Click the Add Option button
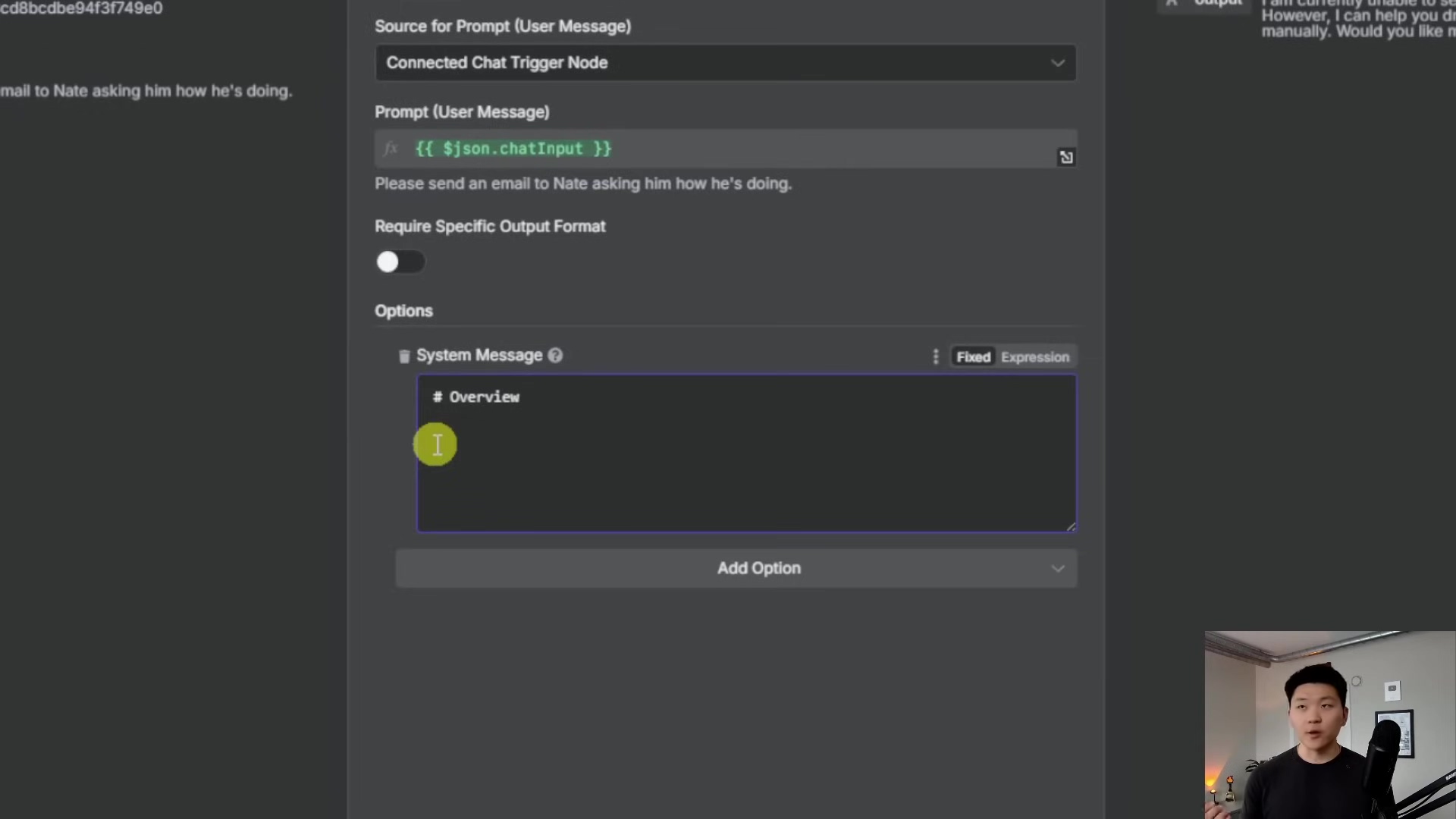Image resolution: width=1456 pixels, height=819 pixels. coord(758,568)
